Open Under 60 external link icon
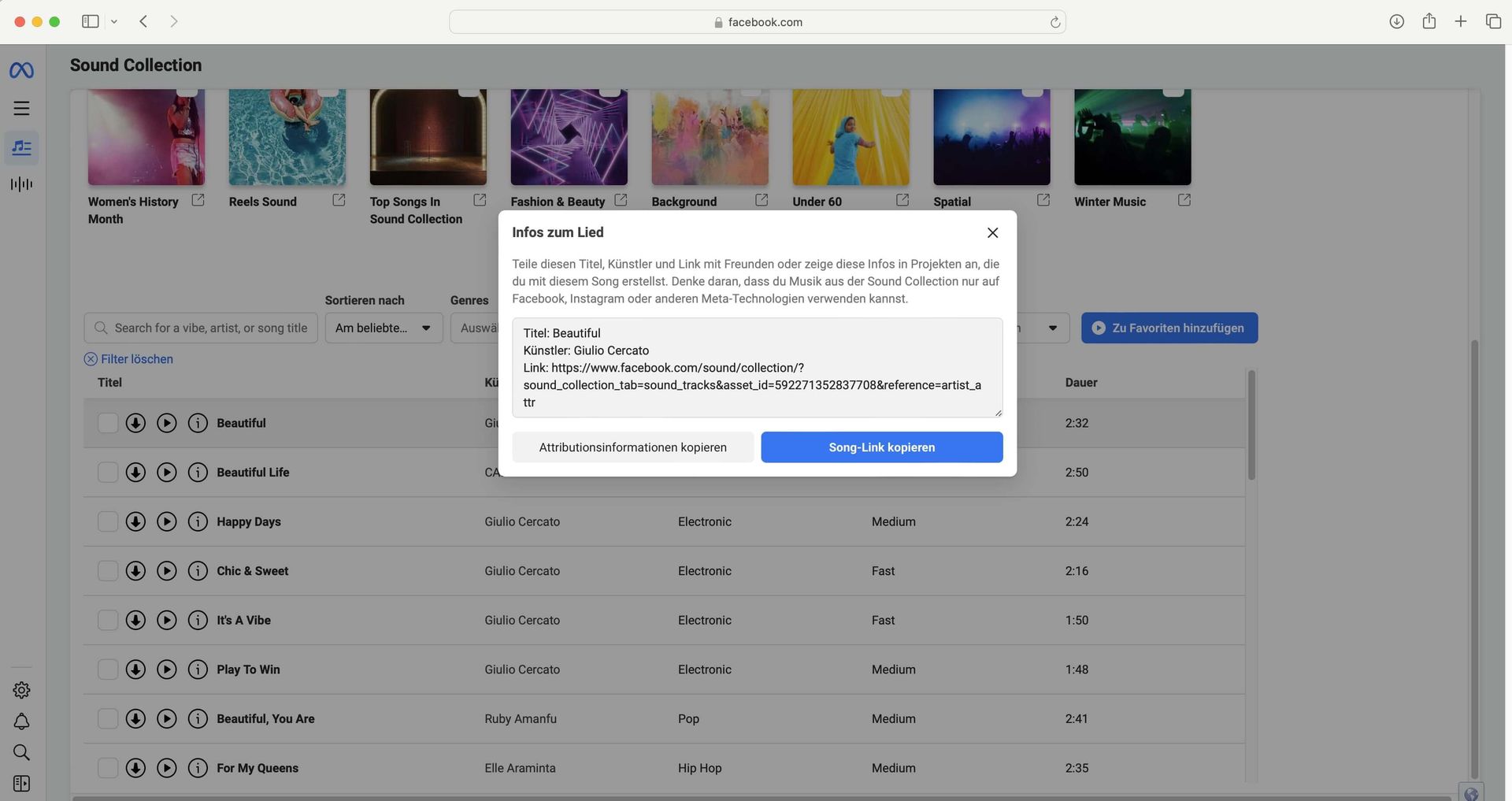 (x=902, y=200)
